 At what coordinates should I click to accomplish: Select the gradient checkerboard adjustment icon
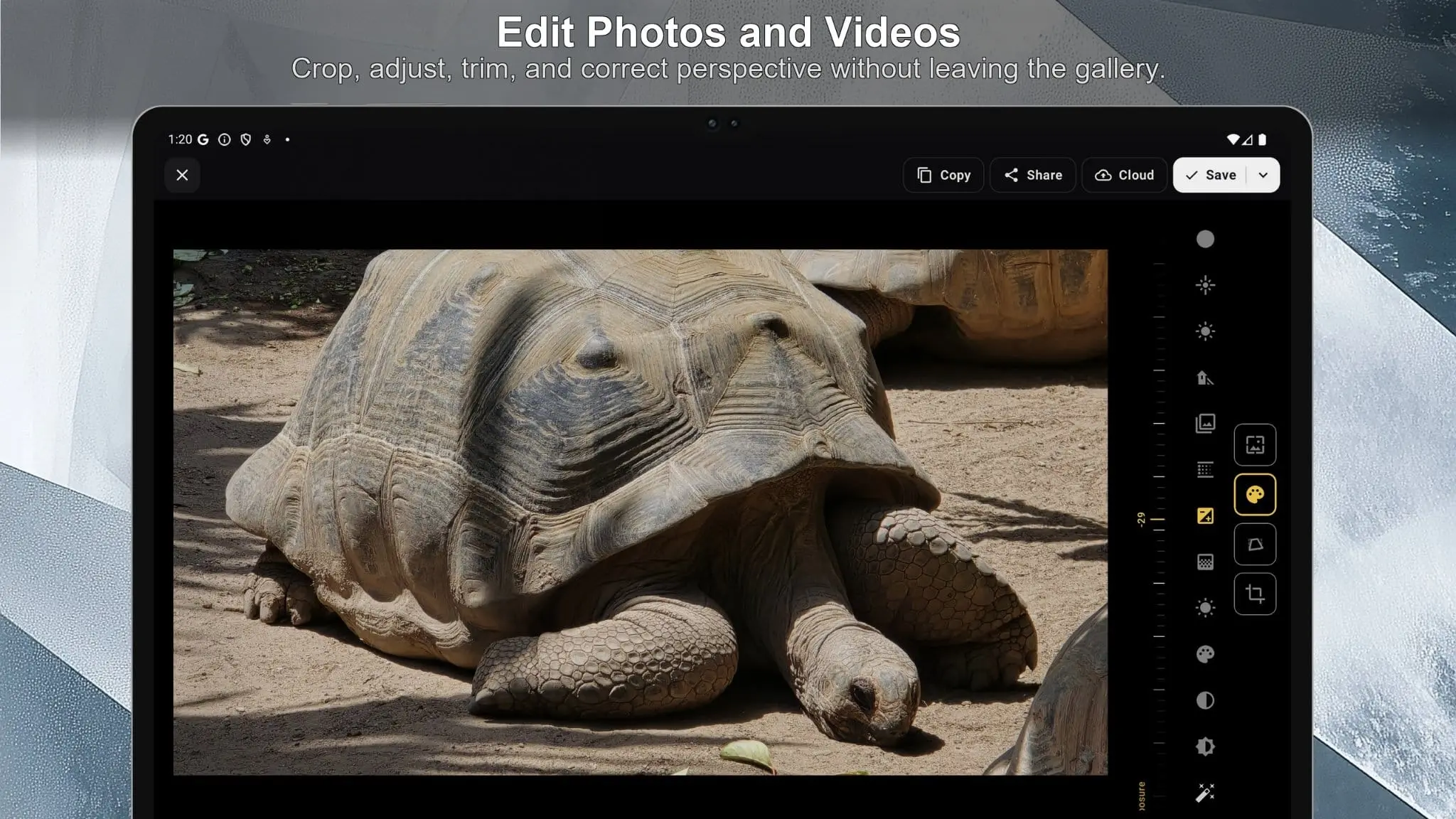pyautogui.click(x=1205, y=562)
